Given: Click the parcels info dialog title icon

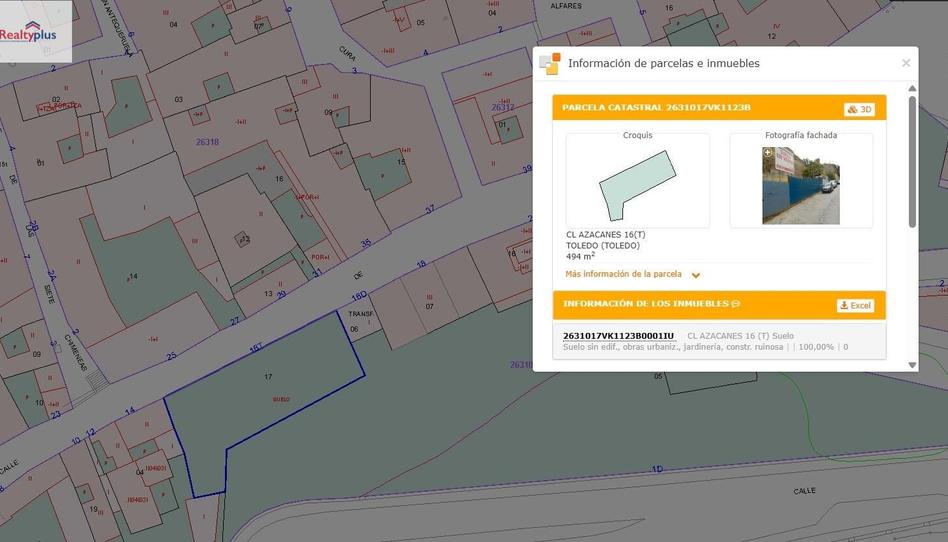Looking at the screenshot, I should [x=550, y=64].
